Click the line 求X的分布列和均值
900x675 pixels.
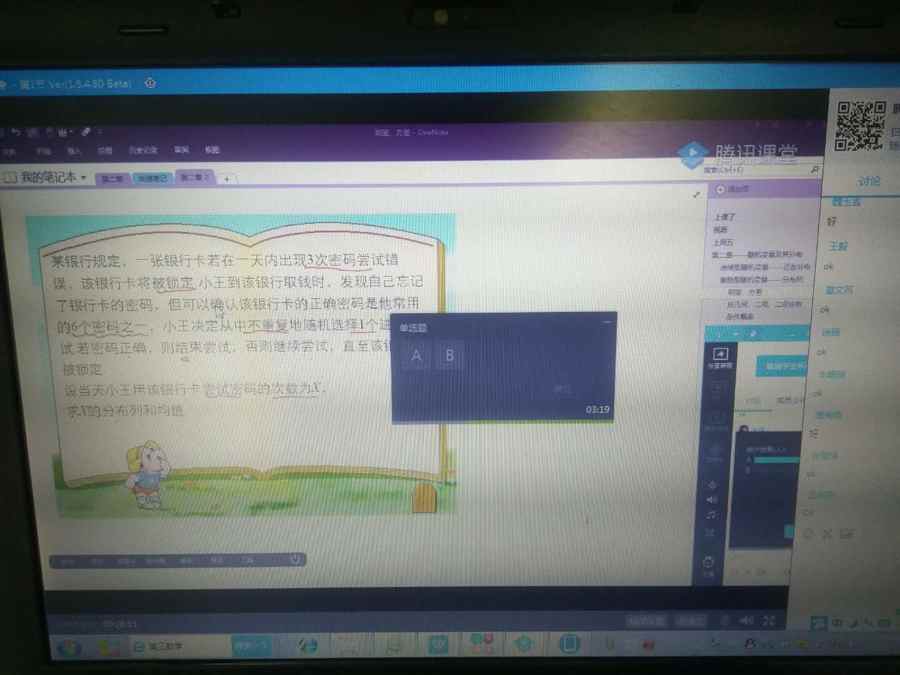click(125, 411)
